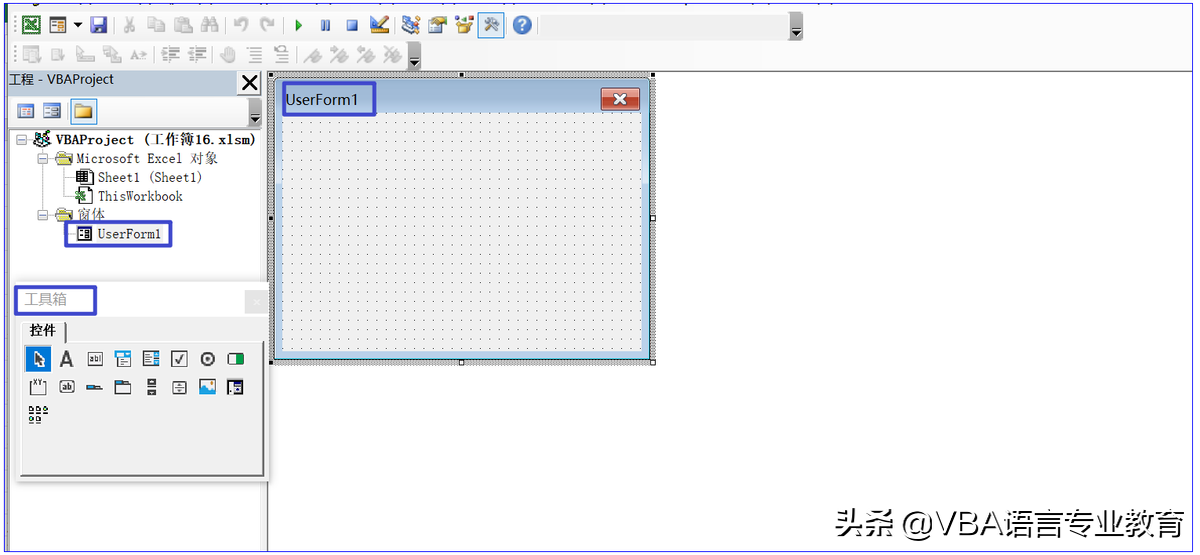1200x555 pixels.
Task: Select the ListBox control icon
Action: (151, 359)
